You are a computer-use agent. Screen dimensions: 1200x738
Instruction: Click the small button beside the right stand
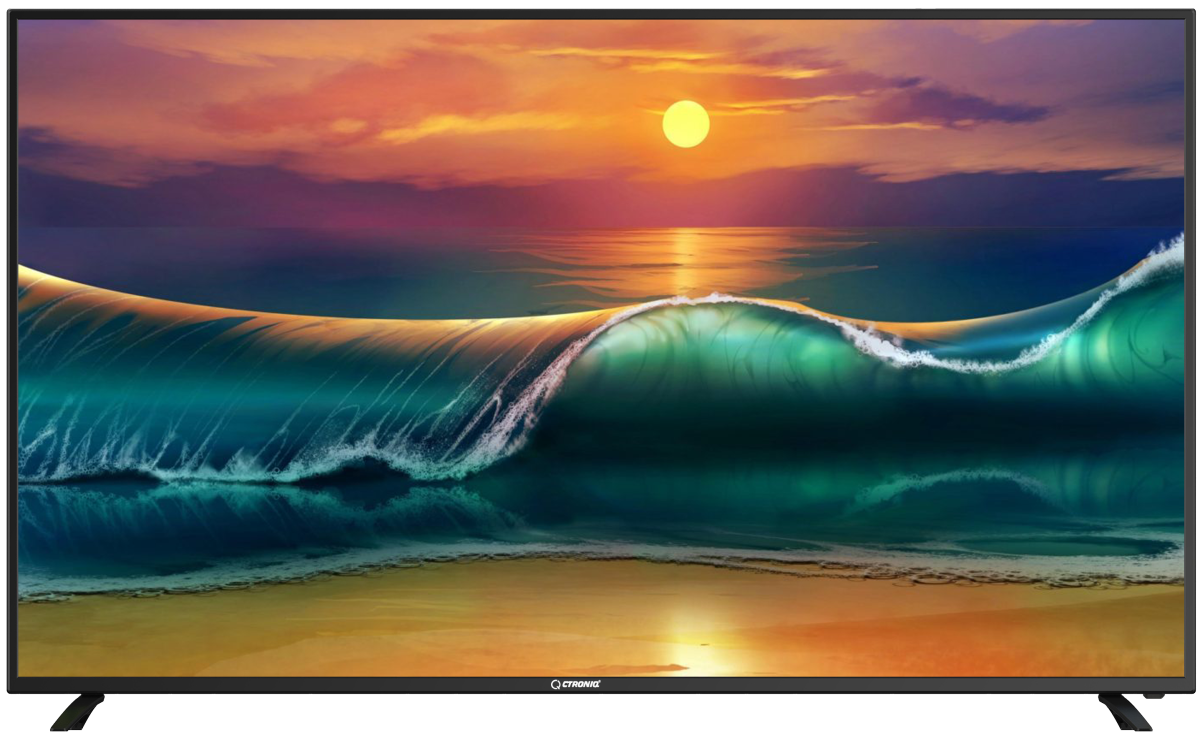point(1153,694)
